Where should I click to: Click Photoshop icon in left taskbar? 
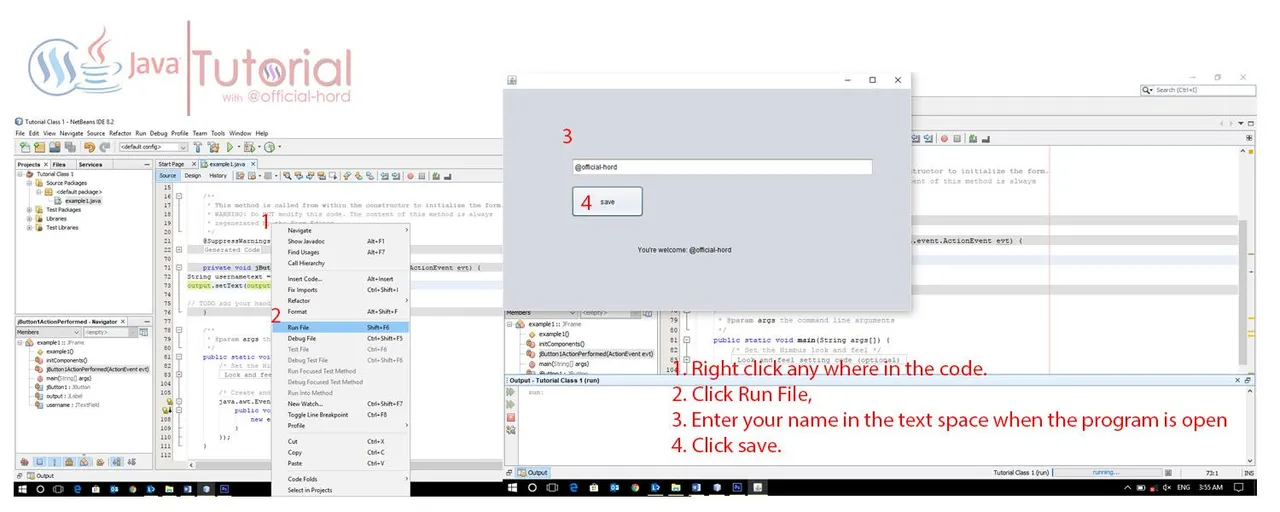click(224, 489)
